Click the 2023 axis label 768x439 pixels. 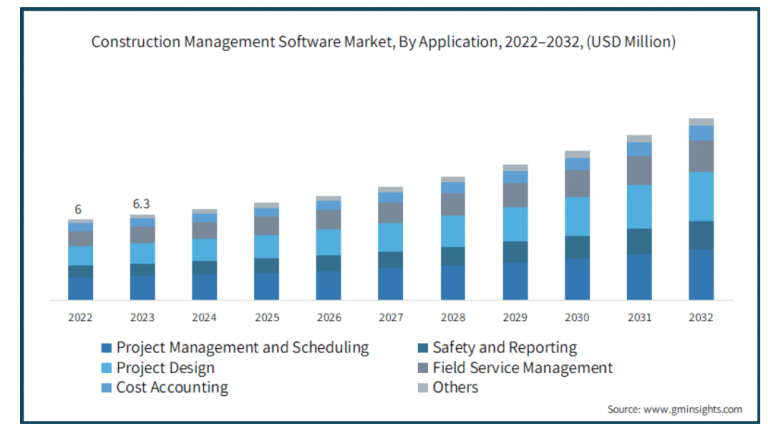[142, 317]
